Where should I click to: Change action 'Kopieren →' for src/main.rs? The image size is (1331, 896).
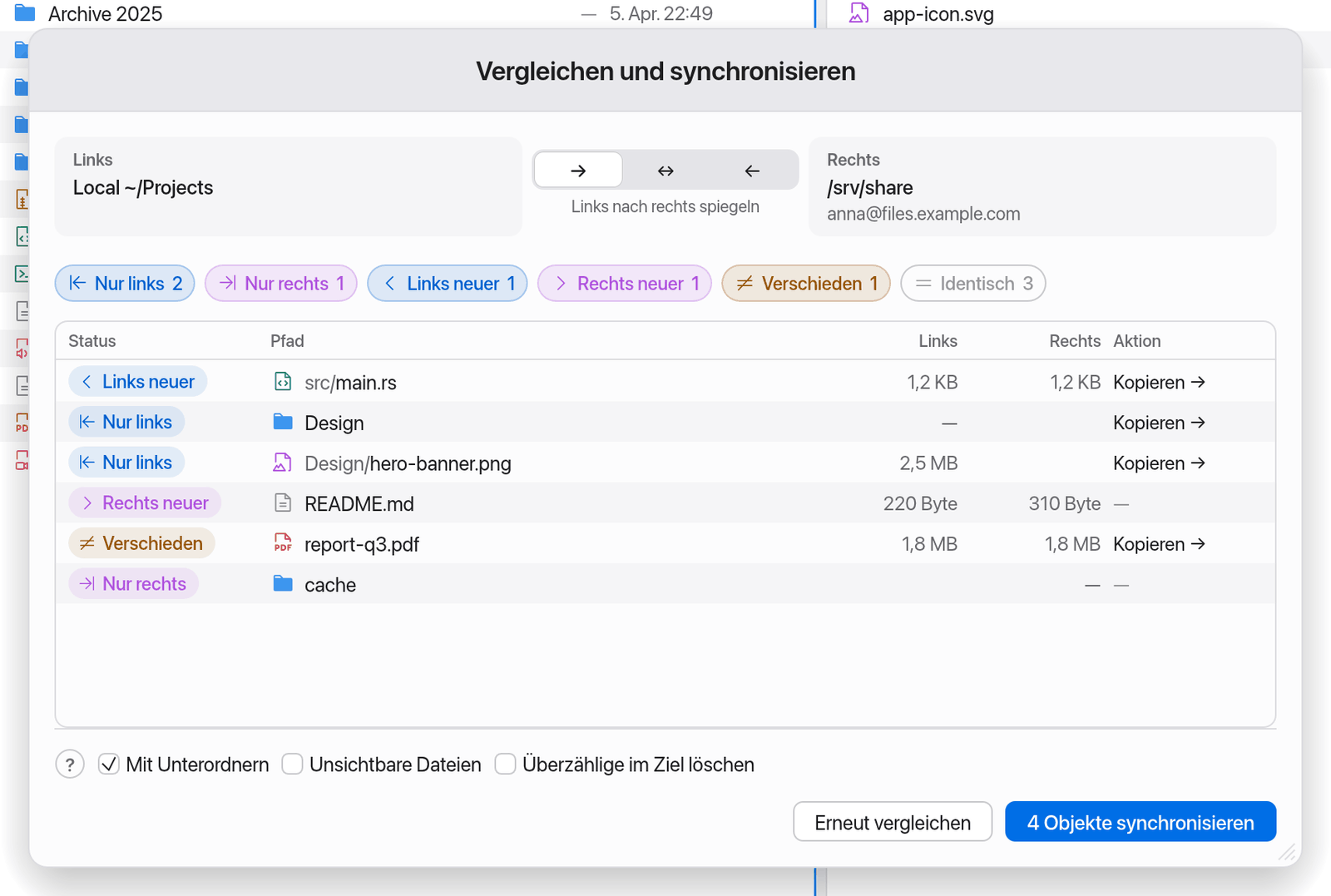[x=1160, y=383]
